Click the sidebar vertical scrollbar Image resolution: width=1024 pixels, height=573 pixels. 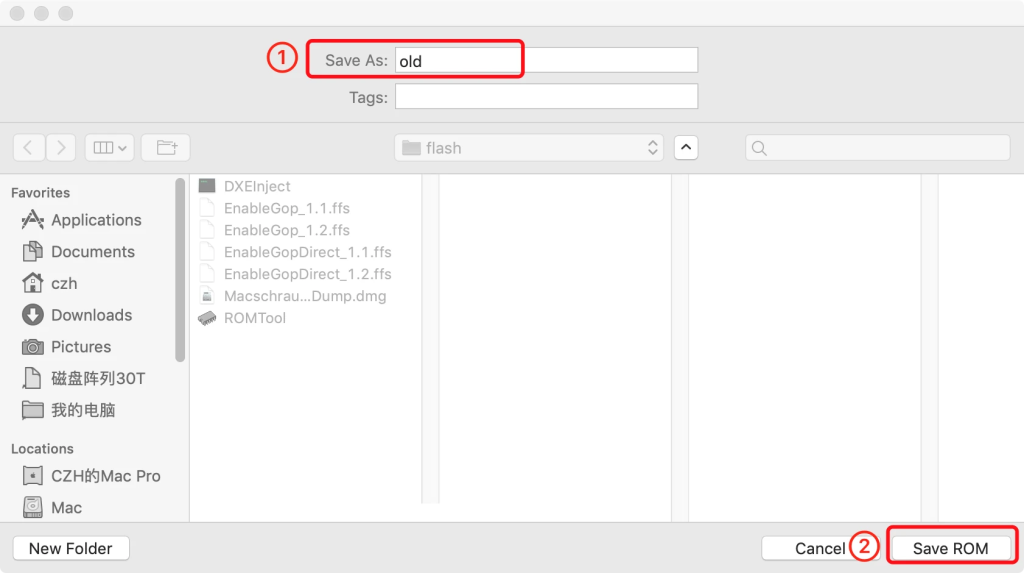tap(180, 270)
